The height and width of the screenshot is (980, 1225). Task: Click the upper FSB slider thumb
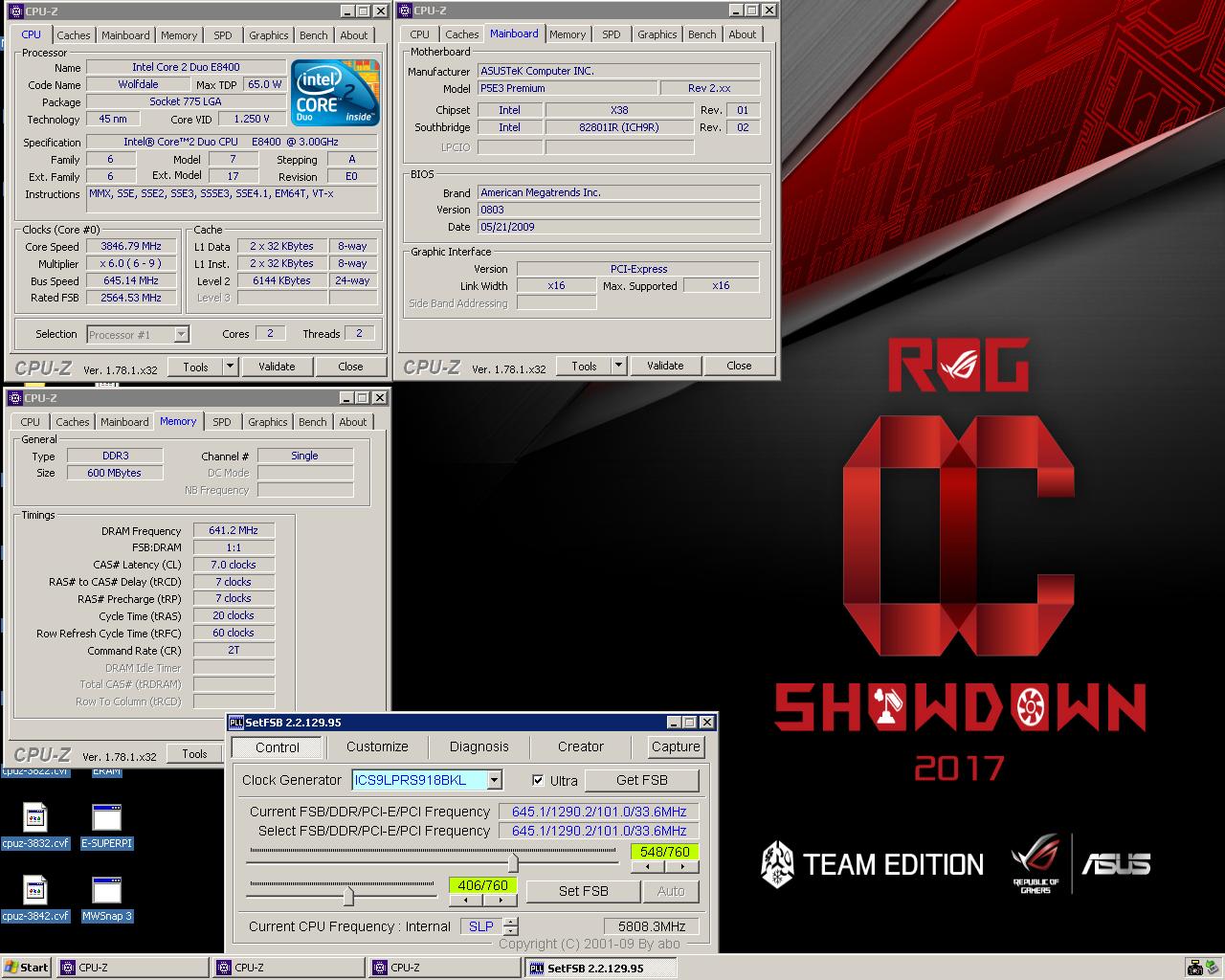tap(513, 863)
